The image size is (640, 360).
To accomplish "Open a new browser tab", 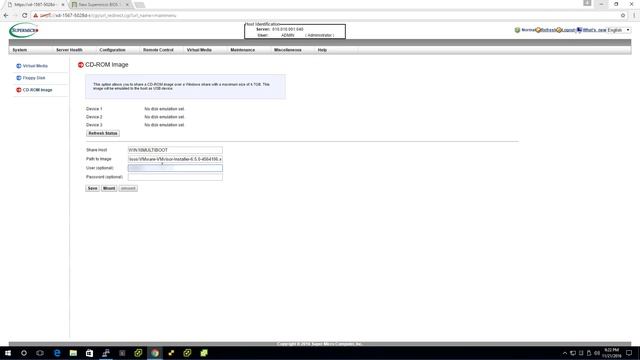I will [140, 5].
